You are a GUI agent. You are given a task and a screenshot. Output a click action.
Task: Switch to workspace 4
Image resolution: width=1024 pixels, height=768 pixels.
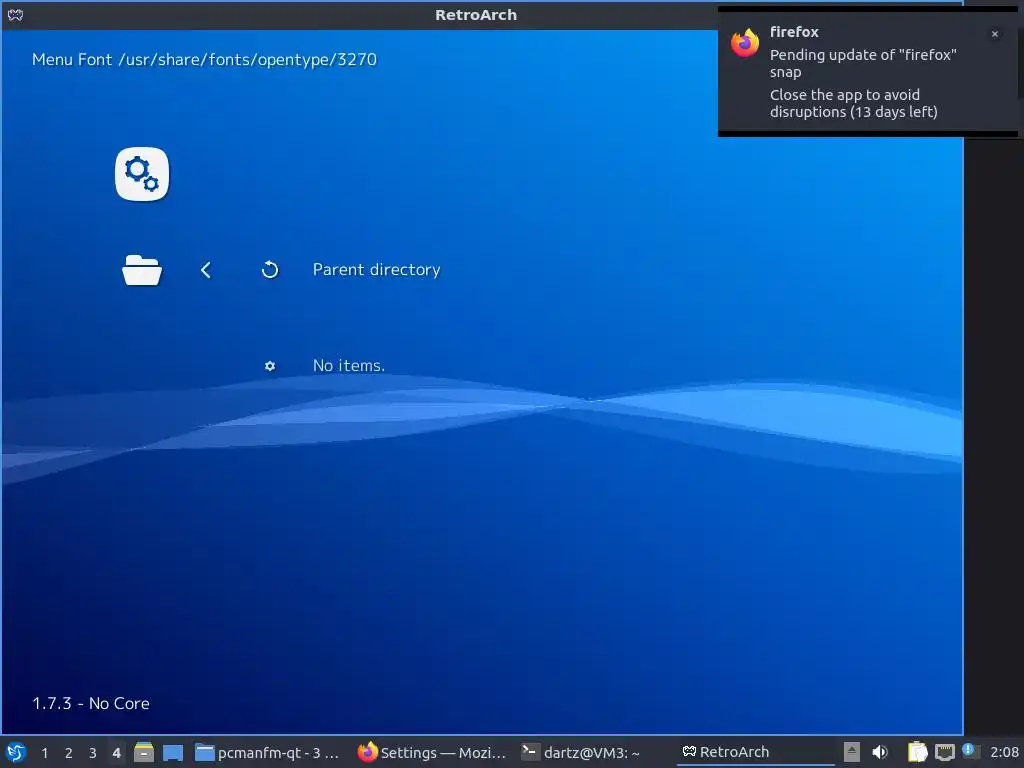coord(116,753)
